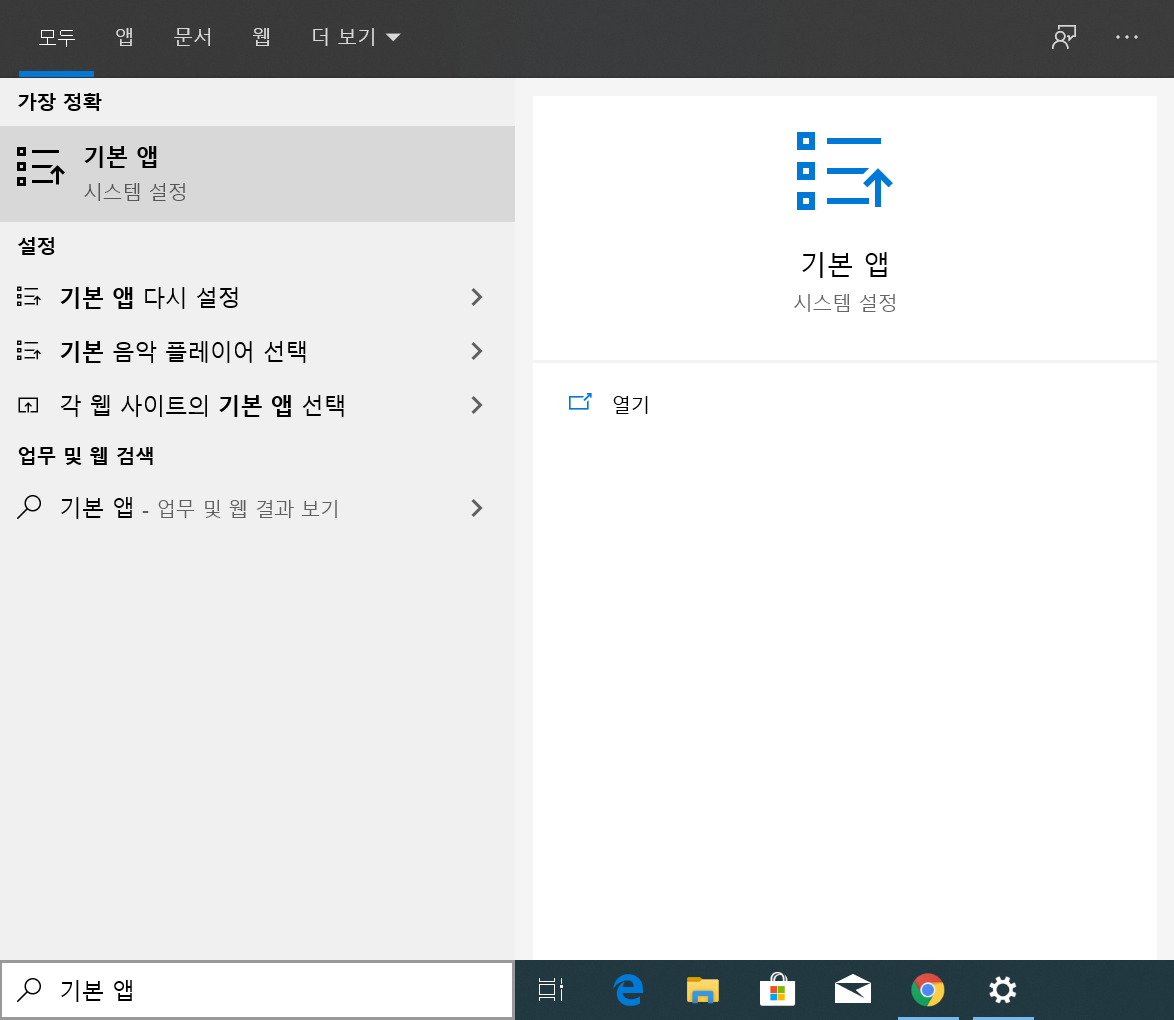This screenshot has height=1020, width=1174.
Task: Open the 더 보기 dropdown
Action: tap(356, 37)
